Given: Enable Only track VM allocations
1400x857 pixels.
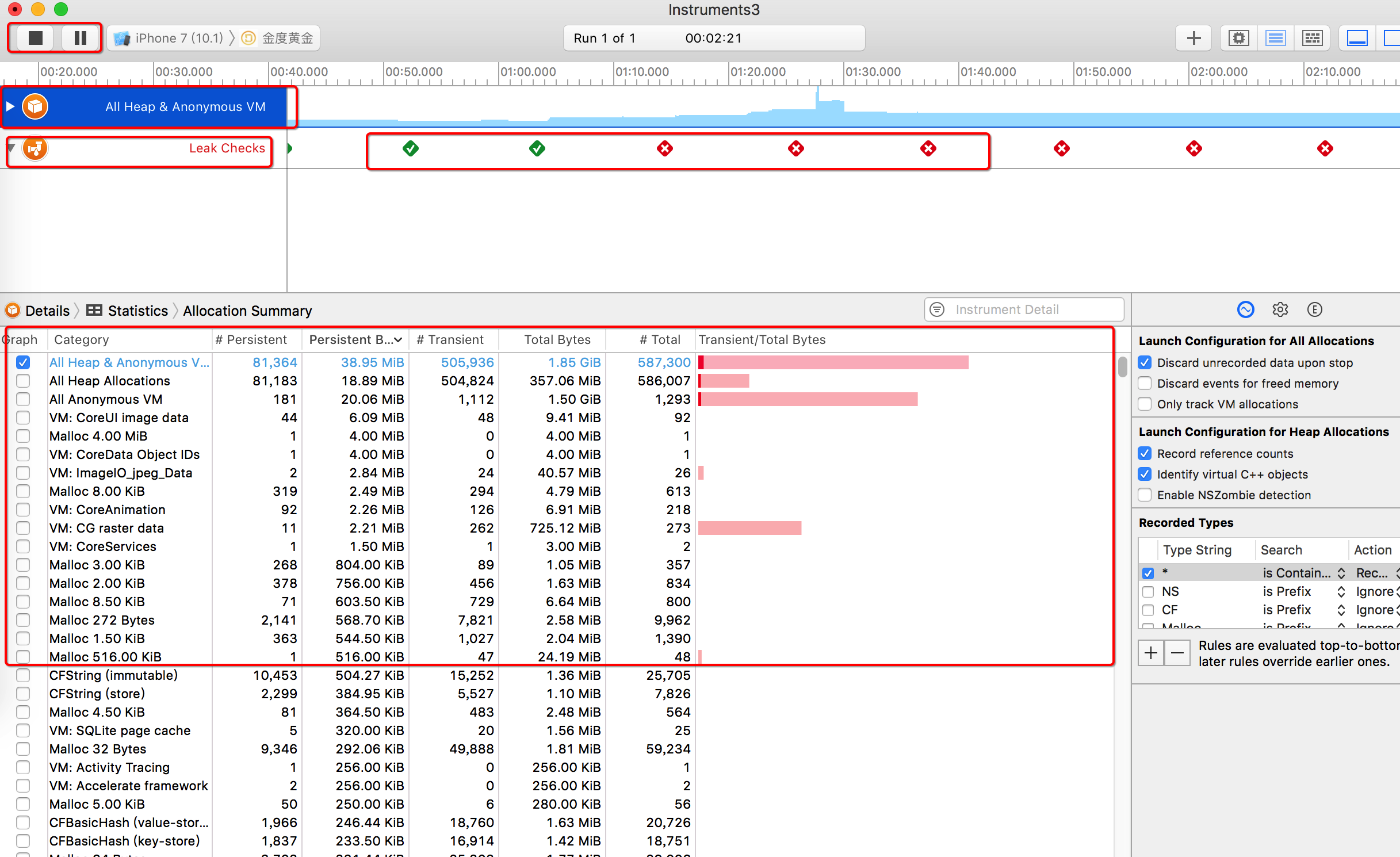Looking at the screenshot, I should coord(1145,404).
